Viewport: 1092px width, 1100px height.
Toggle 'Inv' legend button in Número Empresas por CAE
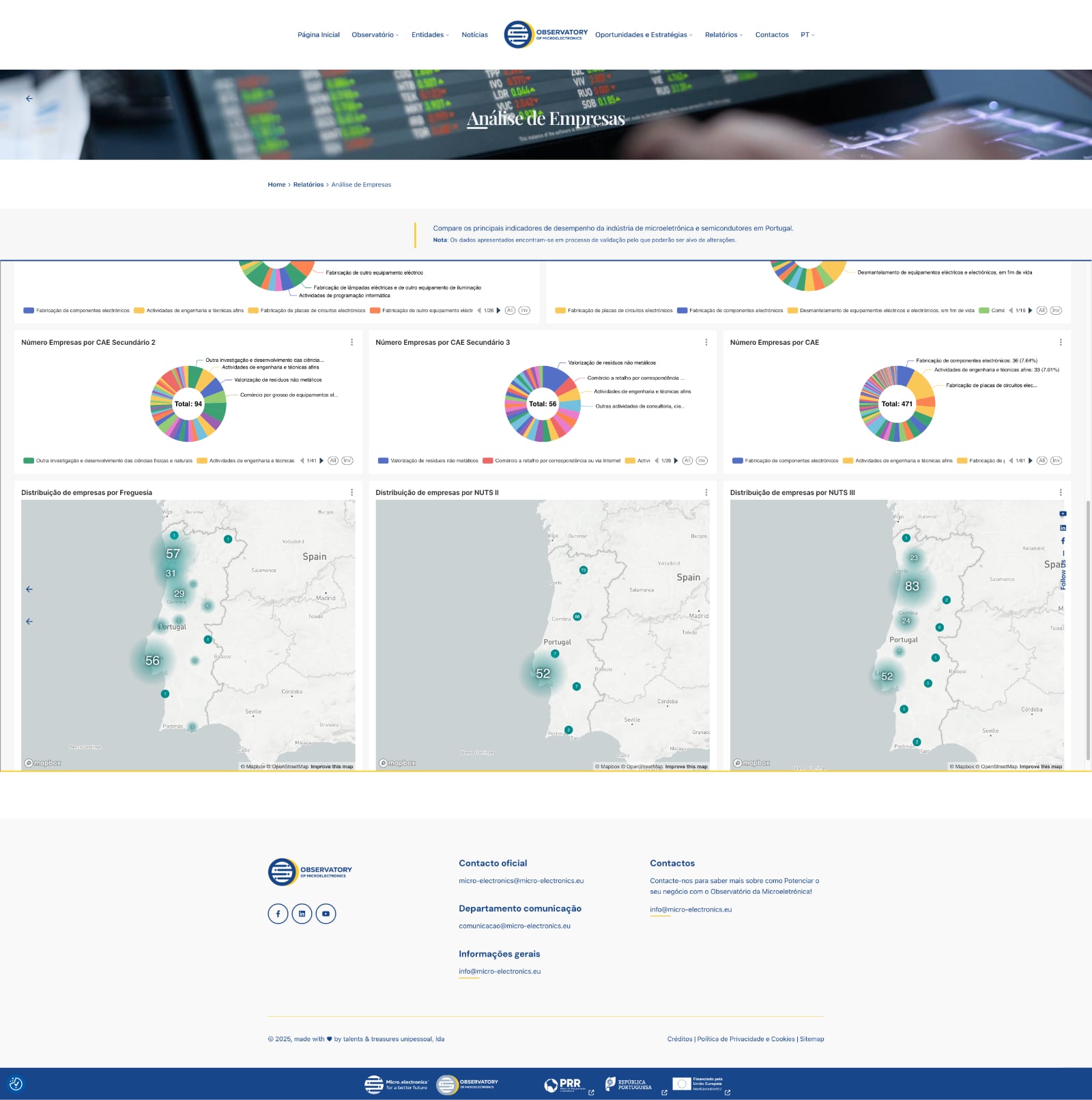click(x=1056, y=460)
